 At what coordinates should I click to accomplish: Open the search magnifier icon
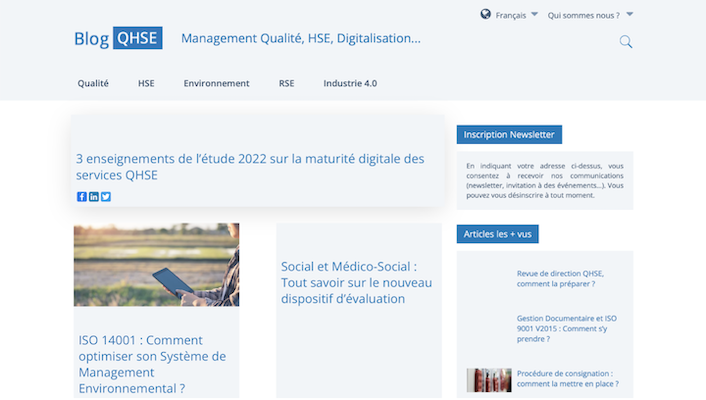[625, 42]
